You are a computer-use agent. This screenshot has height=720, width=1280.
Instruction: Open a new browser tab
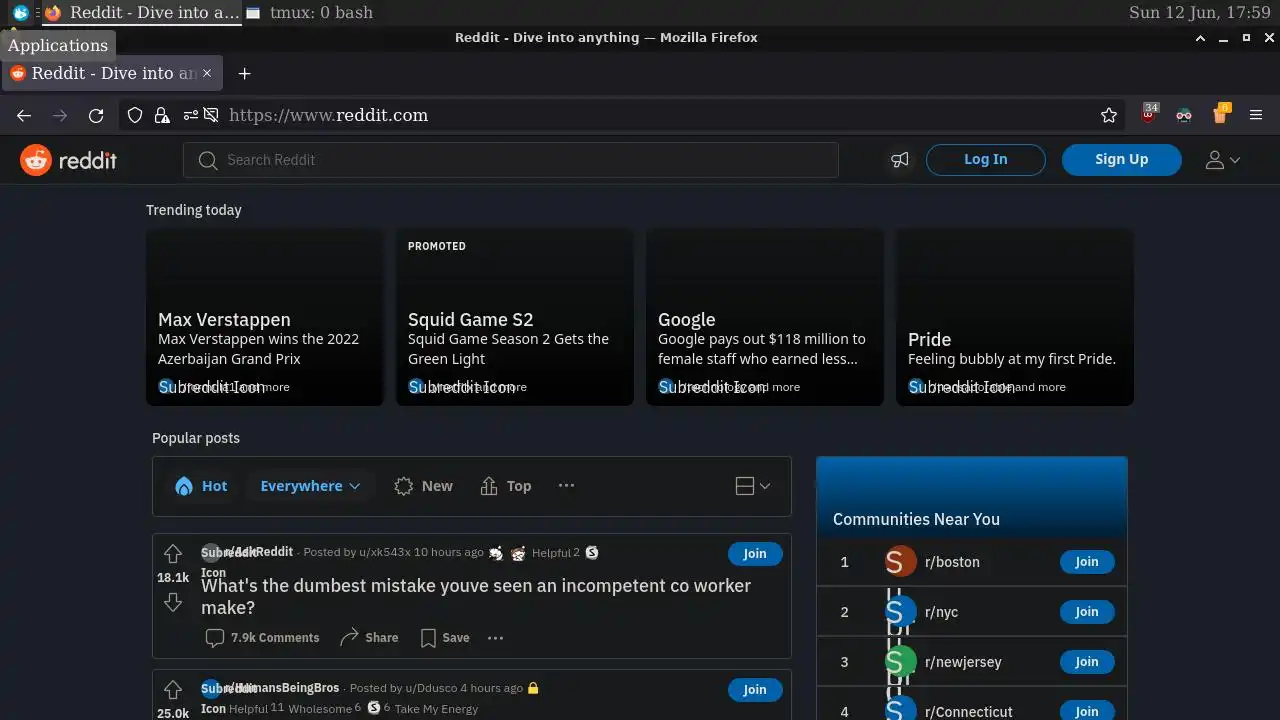[244, 73]
